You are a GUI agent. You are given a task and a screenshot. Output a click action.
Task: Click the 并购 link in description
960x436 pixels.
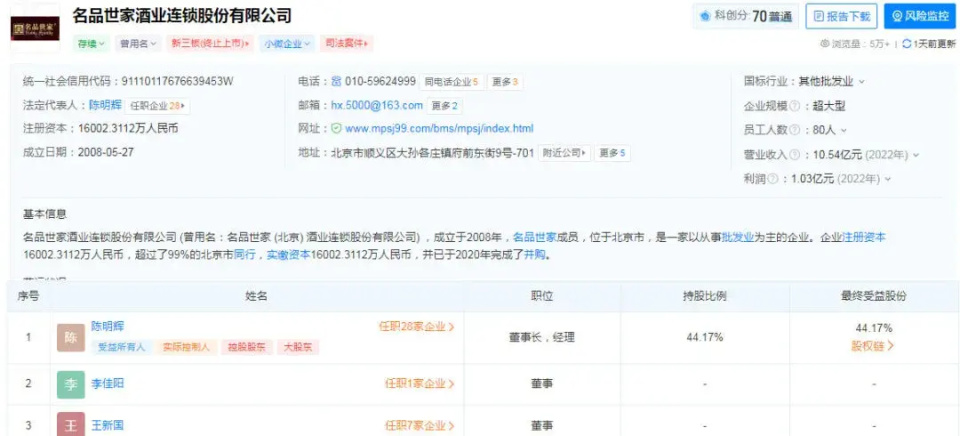coord(534,255)
